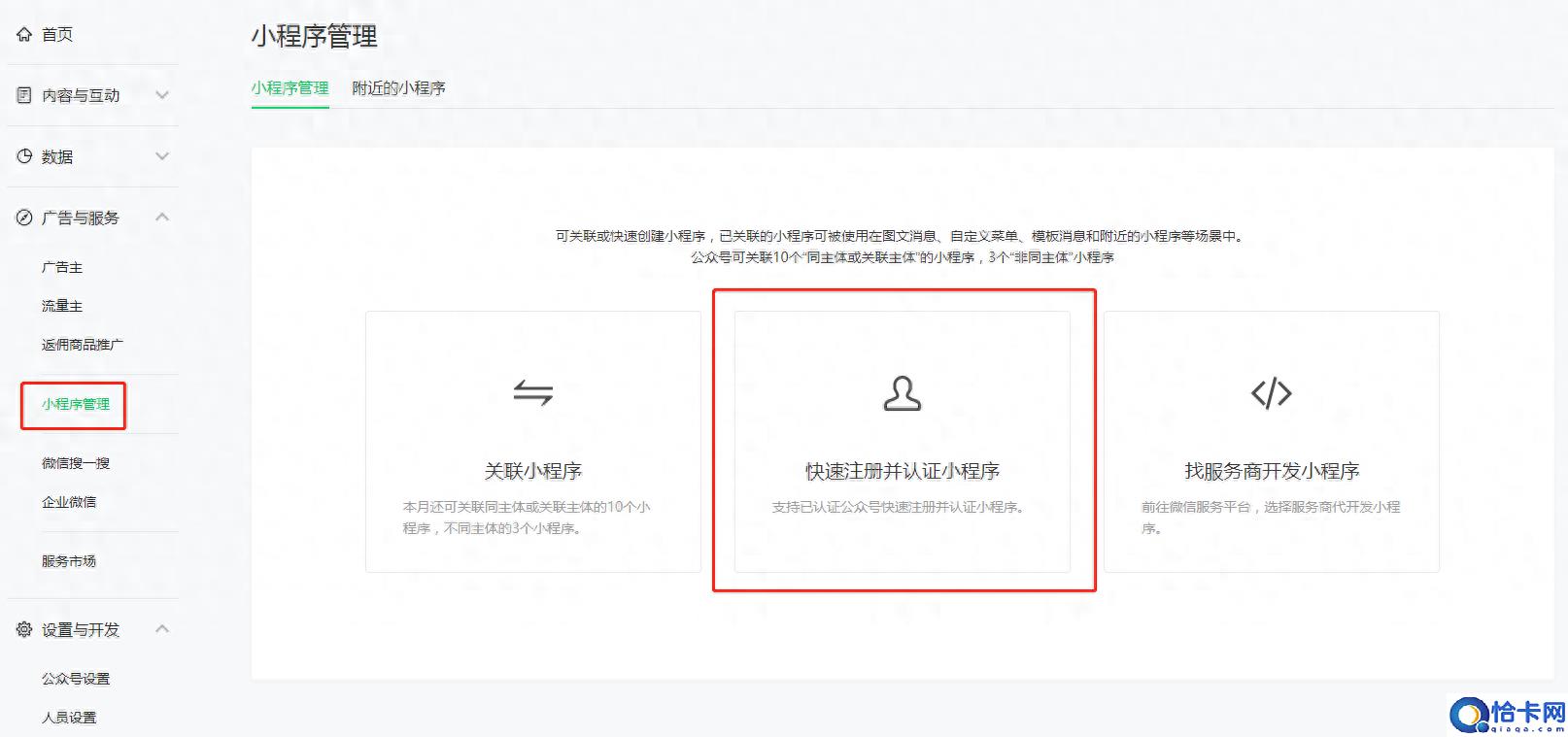Open 微信搜一搜 in the sidebar
1568x737 pixels.
[76, 463]
